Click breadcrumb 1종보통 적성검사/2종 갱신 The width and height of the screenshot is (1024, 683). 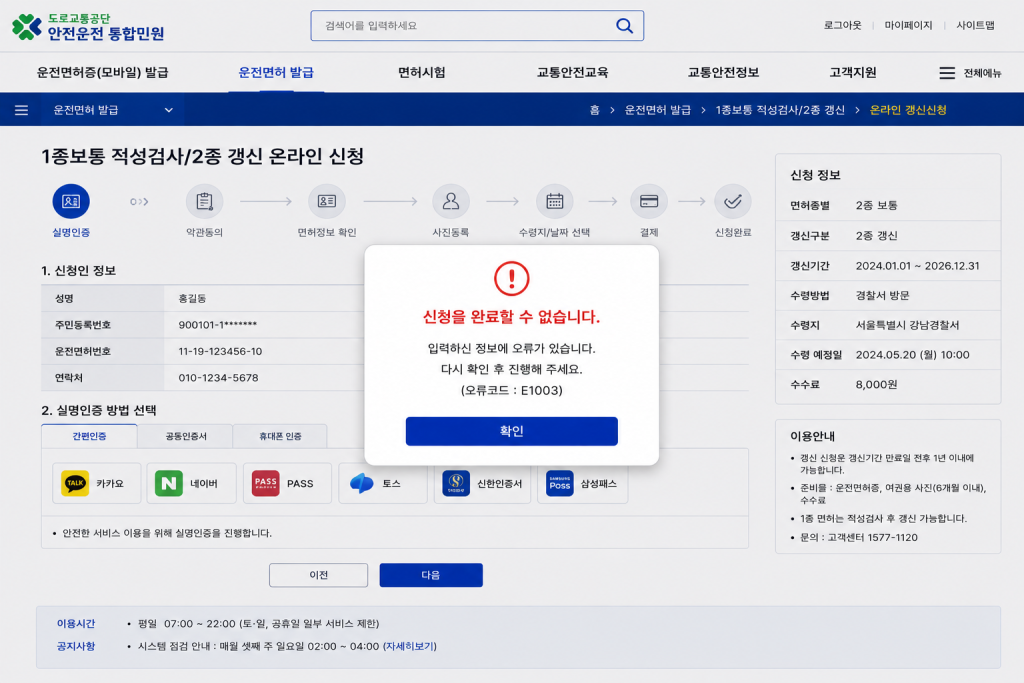coord(780,110)
